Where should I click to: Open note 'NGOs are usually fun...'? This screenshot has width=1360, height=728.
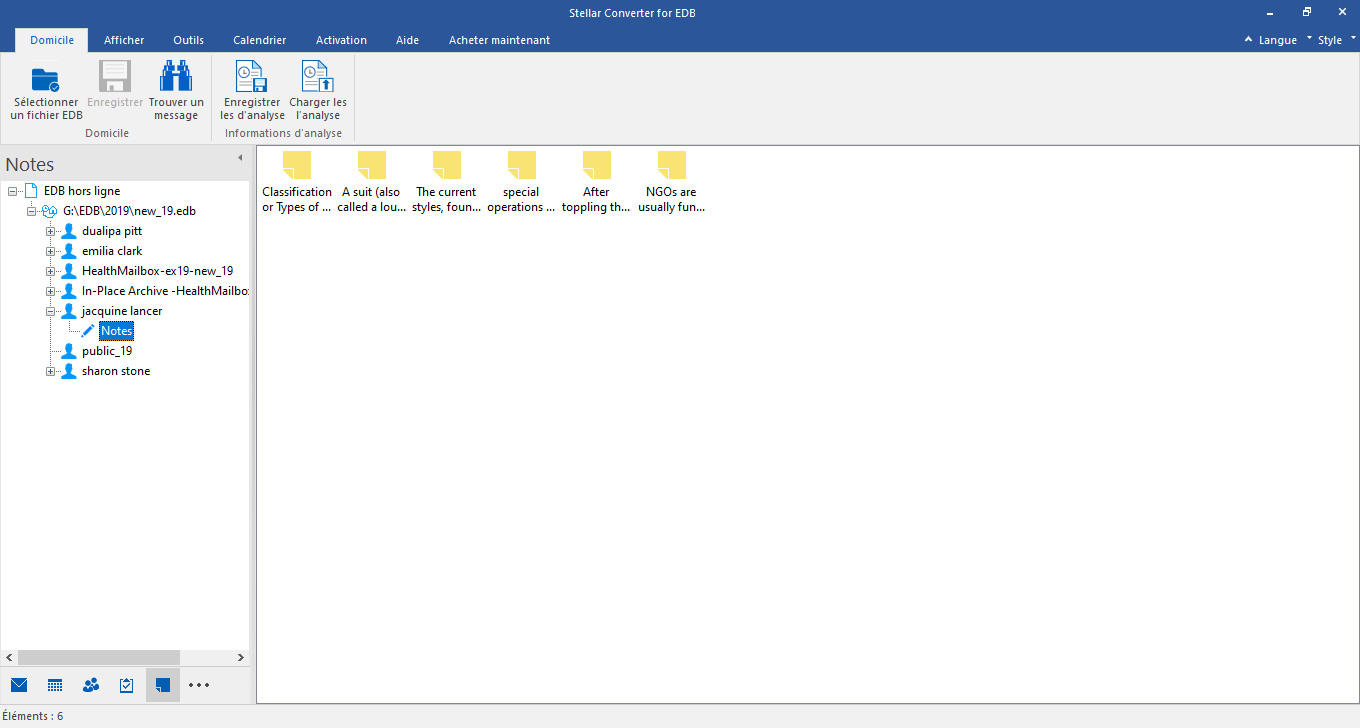671,182
